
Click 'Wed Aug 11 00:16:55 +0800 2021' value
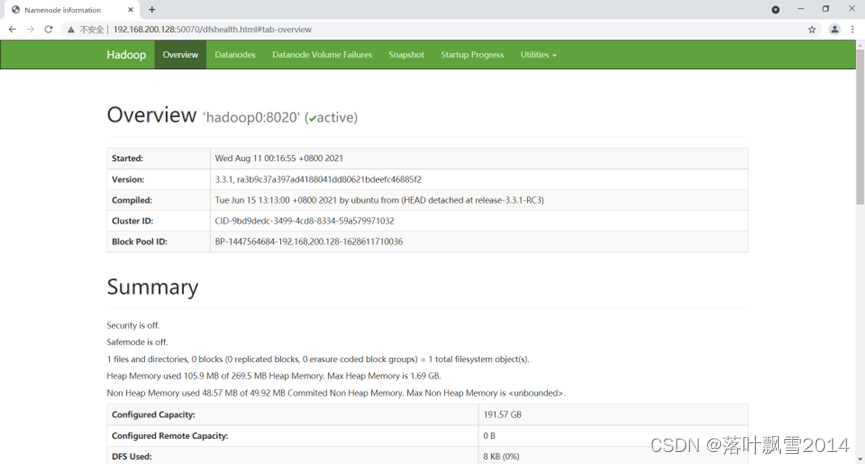[x=279, y=158]
